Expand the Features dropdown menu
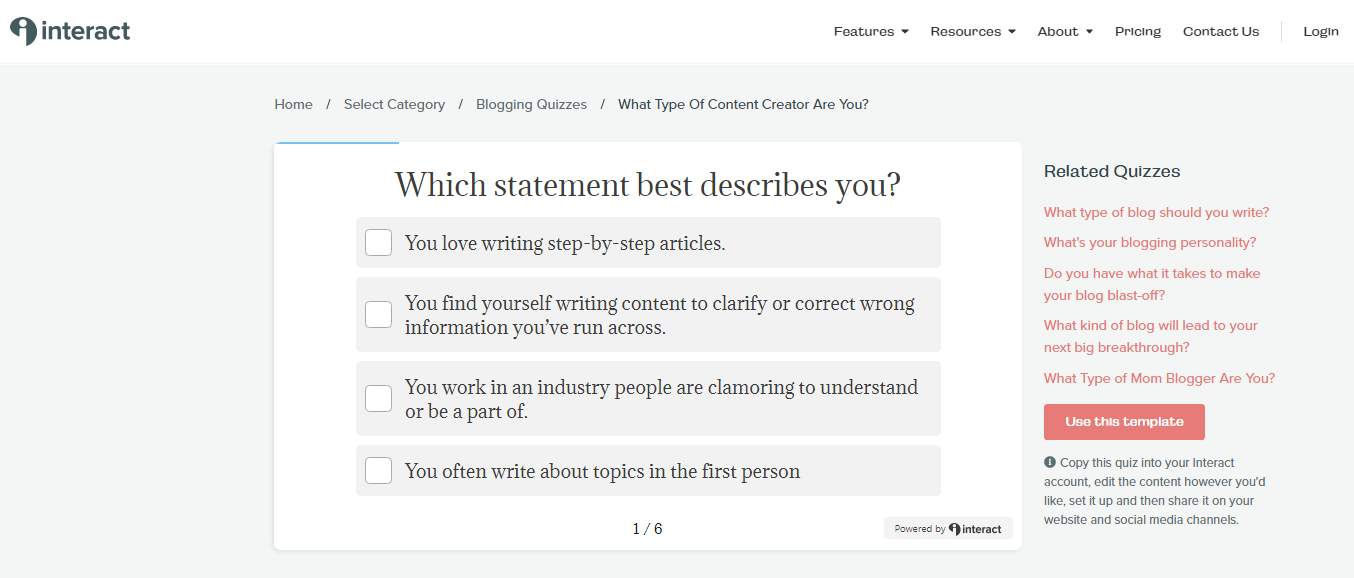Screen dimensions: 1354x578 click(871, 31)
